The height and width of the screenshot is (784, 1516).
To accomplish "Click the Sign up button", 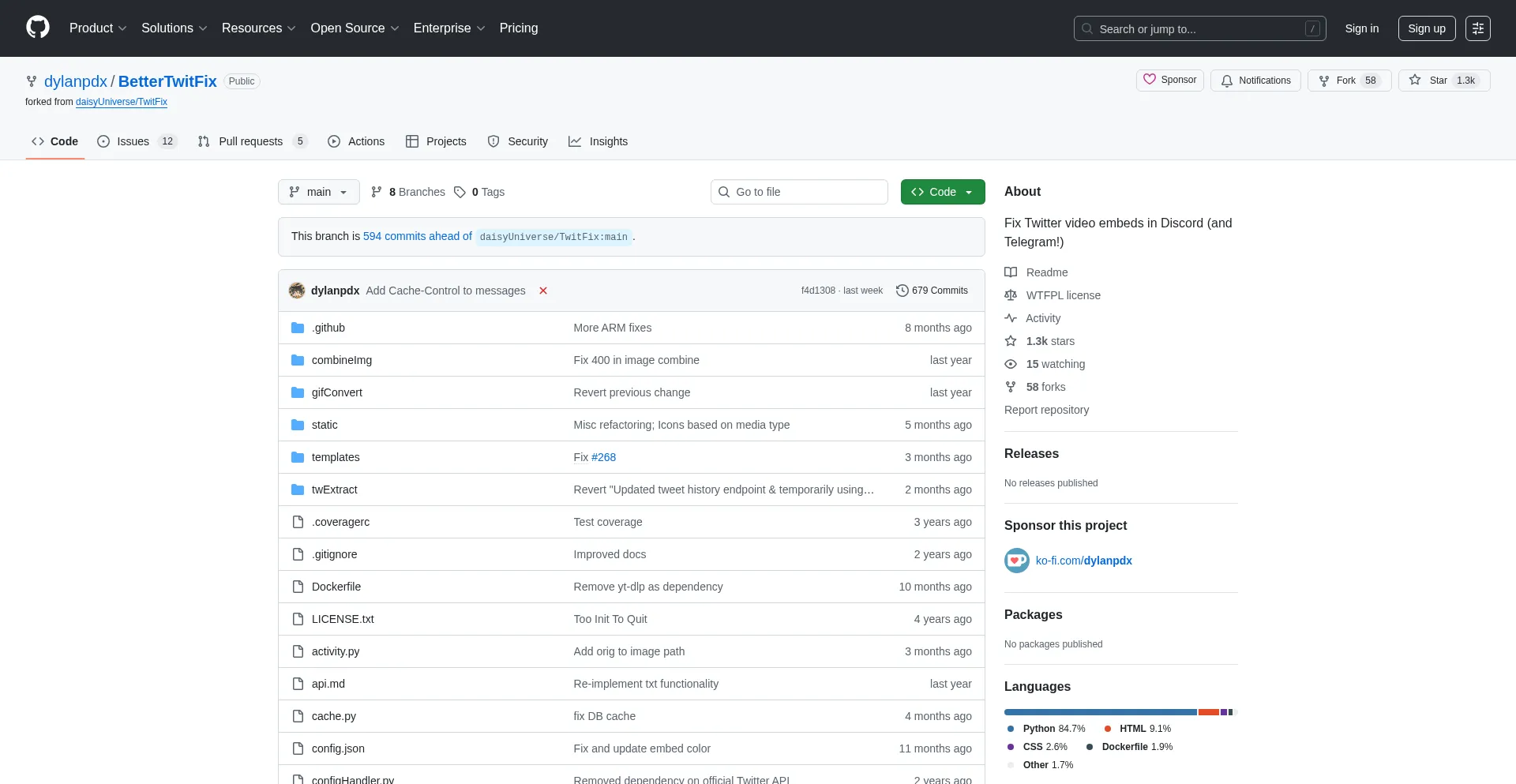I will click(x=1426, y=28).
